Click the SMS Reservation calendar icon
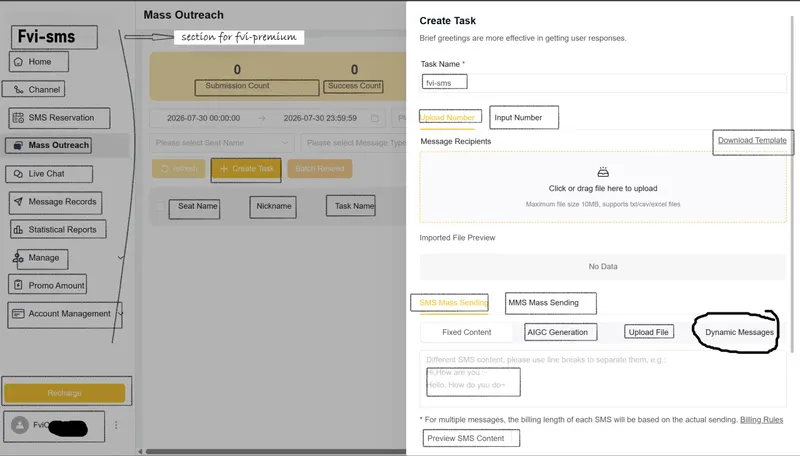This screenshot has height=456, width=800. point(18,118)
